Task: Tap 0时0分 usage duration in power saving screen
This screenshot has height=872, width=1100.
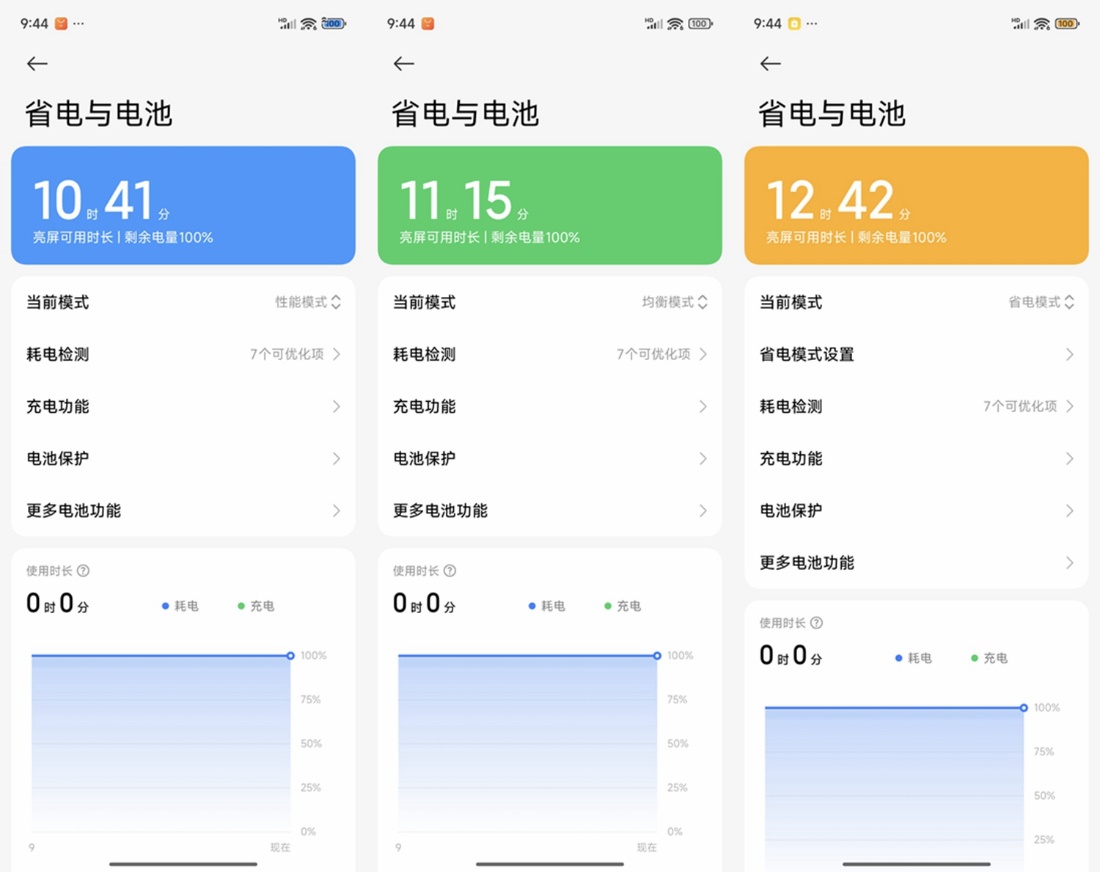Action: coord(791,655)
